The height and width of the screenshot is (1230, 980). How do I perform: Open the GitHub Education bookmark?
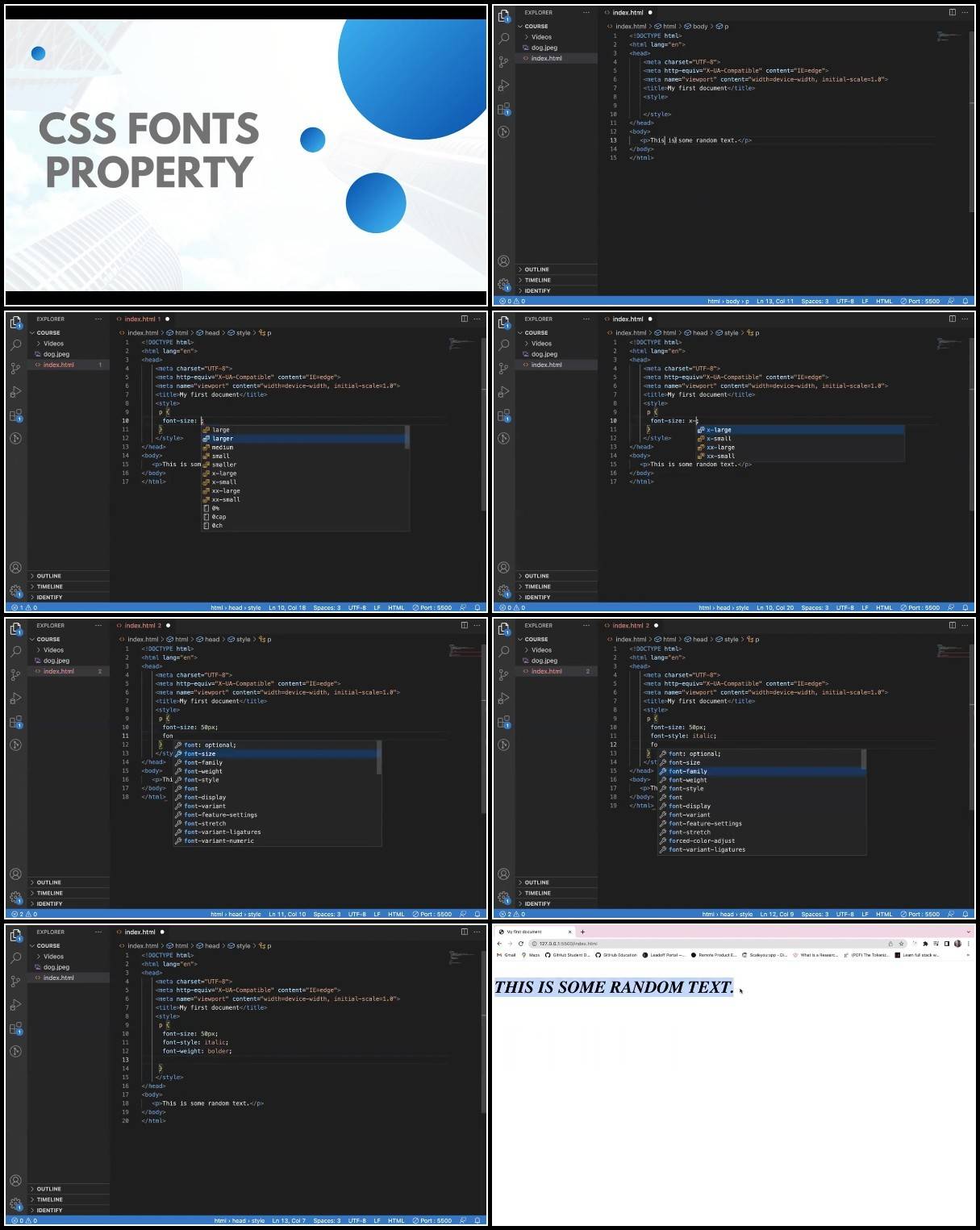pos(616,955)
